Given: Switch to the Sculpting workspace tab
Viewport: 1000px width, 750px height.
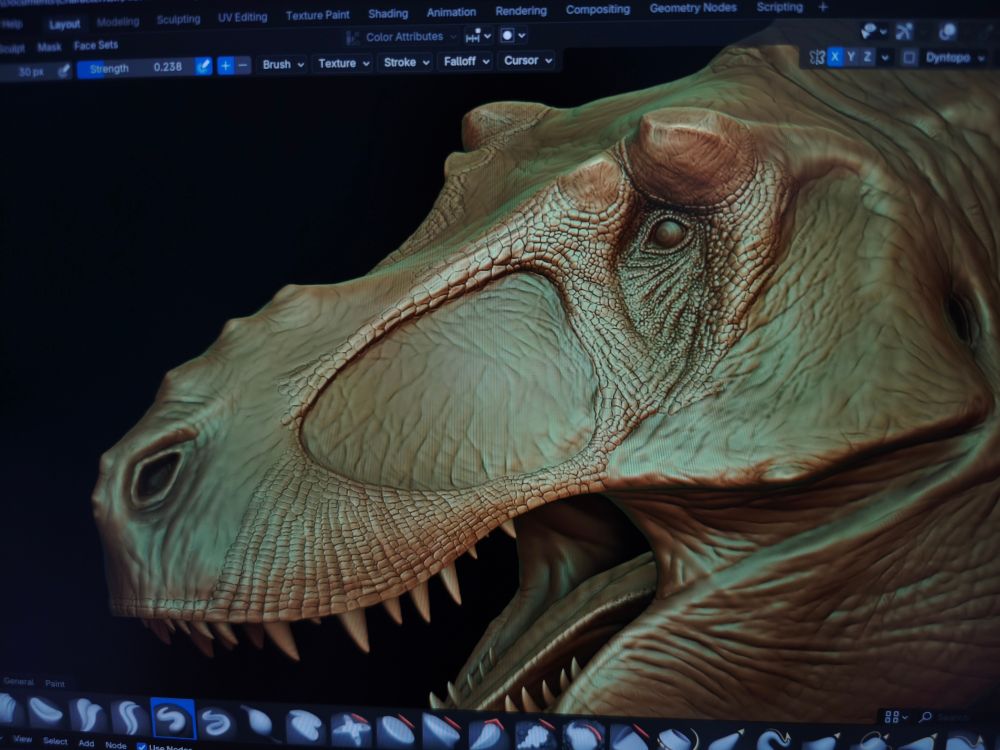Looking at the screenshot, I should click(179, 19).
